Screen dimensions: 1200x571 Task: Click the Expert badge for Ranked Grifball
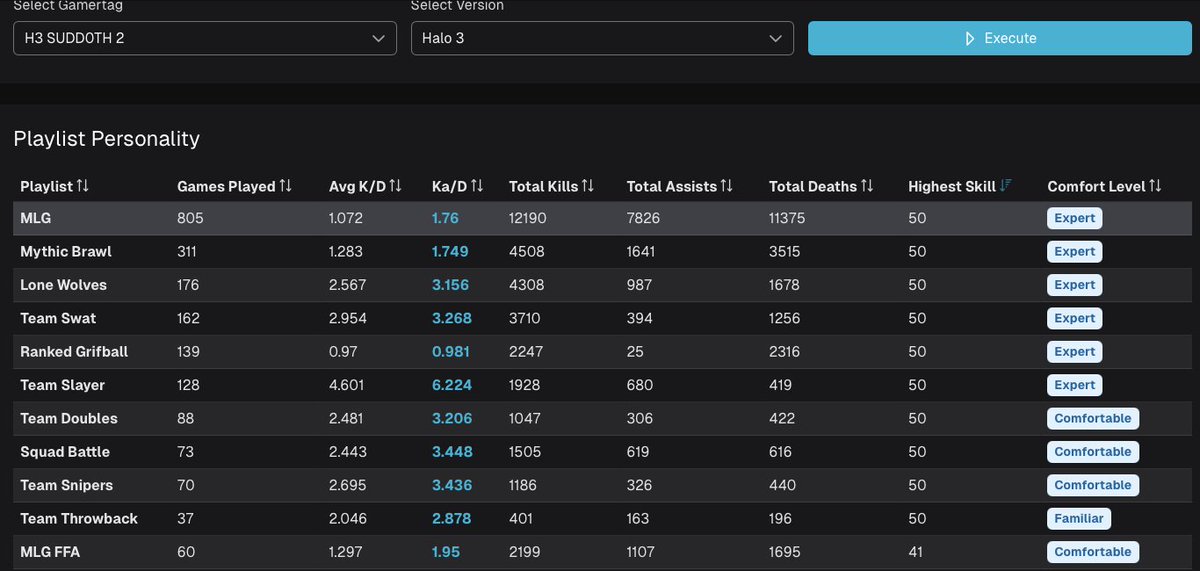click(x=1075, y=352)
